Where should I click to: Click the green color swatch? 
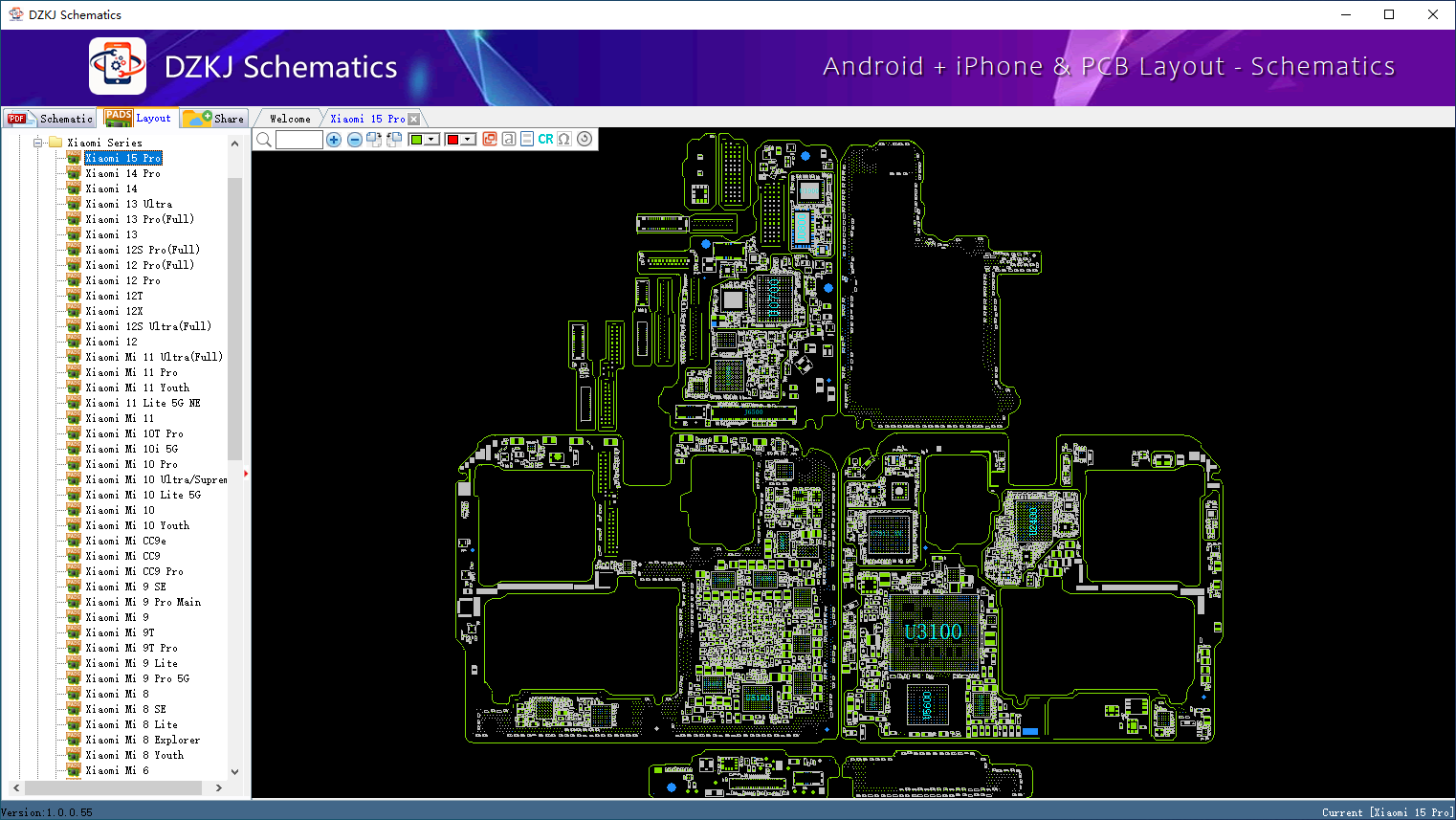[x=416, y=140]
